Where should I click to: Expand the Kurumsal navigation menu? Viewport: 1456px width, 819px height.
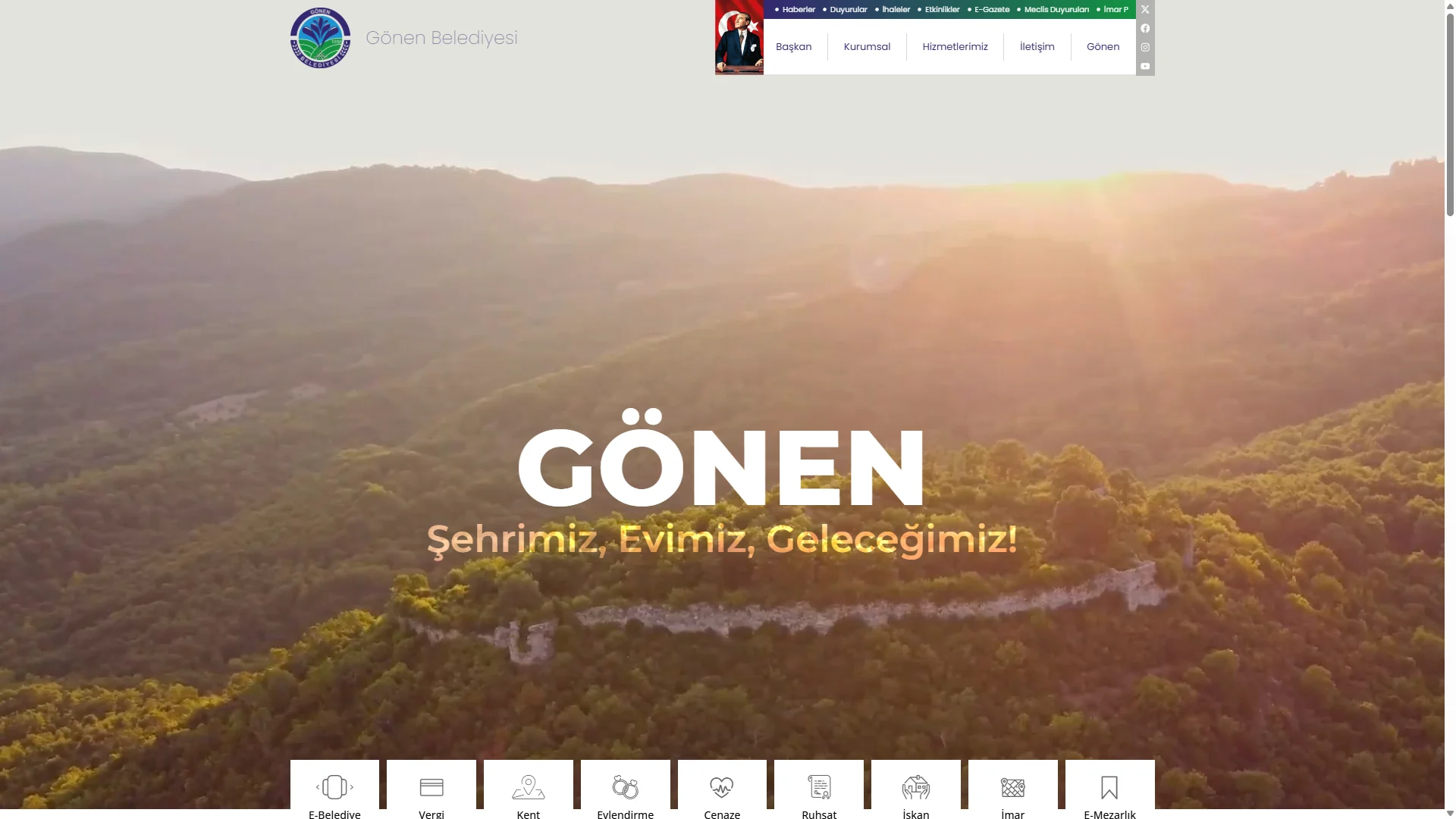pos(867,46)
